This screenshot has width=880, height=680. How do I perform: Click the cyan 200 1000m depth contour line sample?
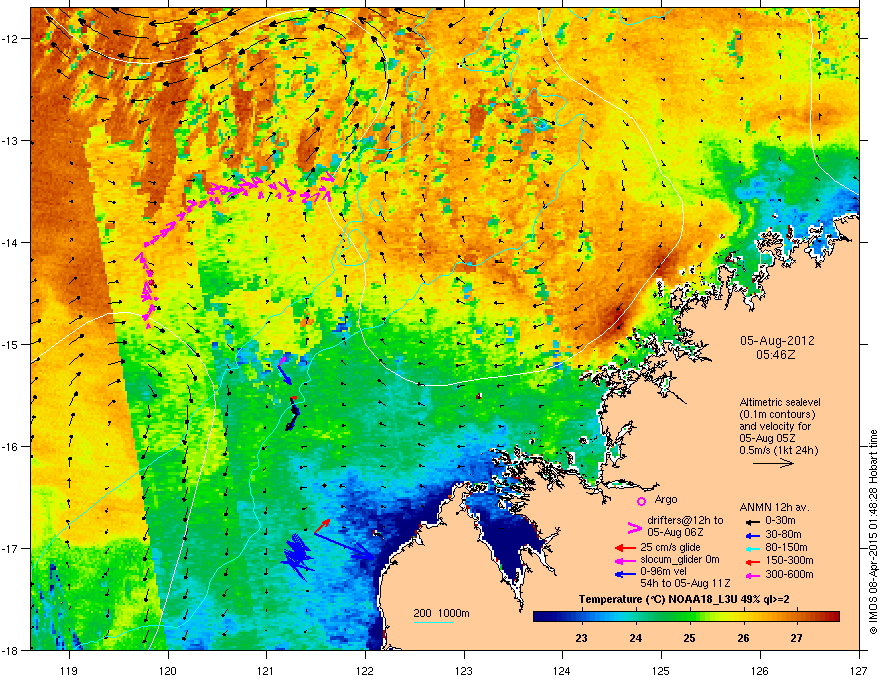pos(434,622)
